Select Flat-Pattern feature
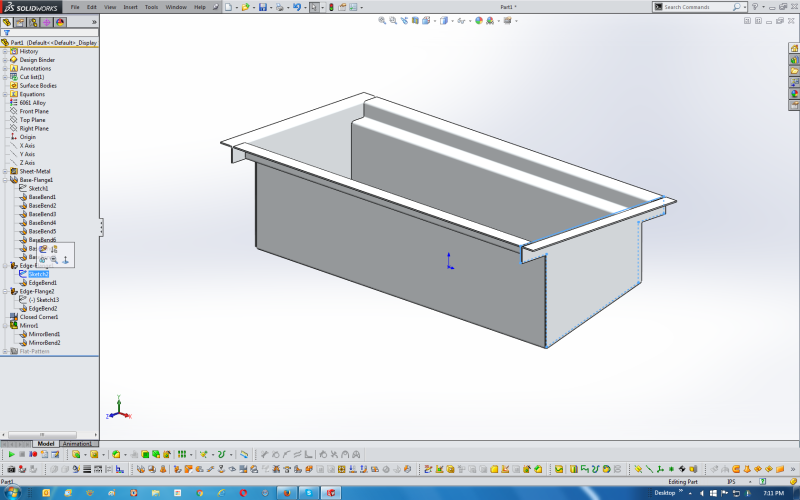Image resolution: width=800 pixels, height=500 pixels. point(34,351)
